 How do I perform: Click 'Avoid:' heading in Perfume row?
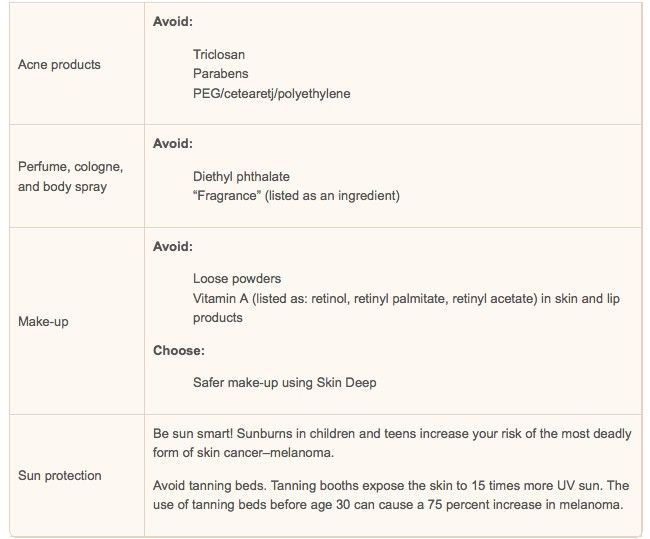[173, 143]
